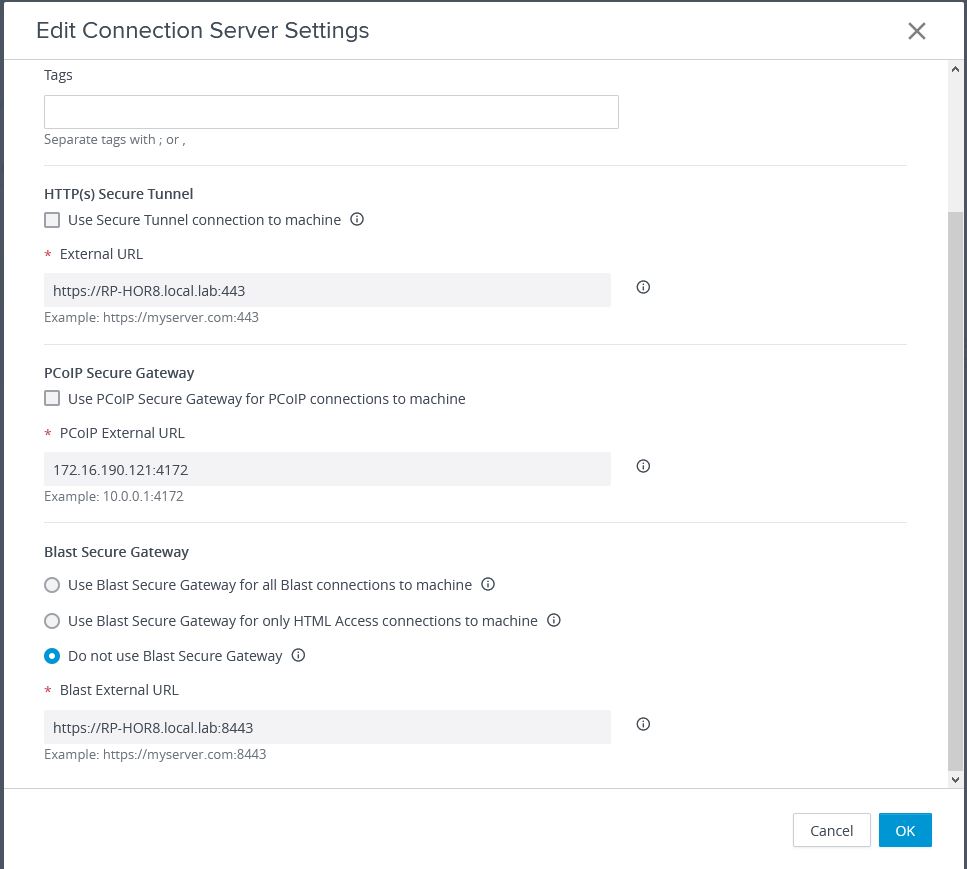Open info icon beside Secure Tunnel checkbox
This screenshot has width=967, height=869.
click(x=357, y=219)
